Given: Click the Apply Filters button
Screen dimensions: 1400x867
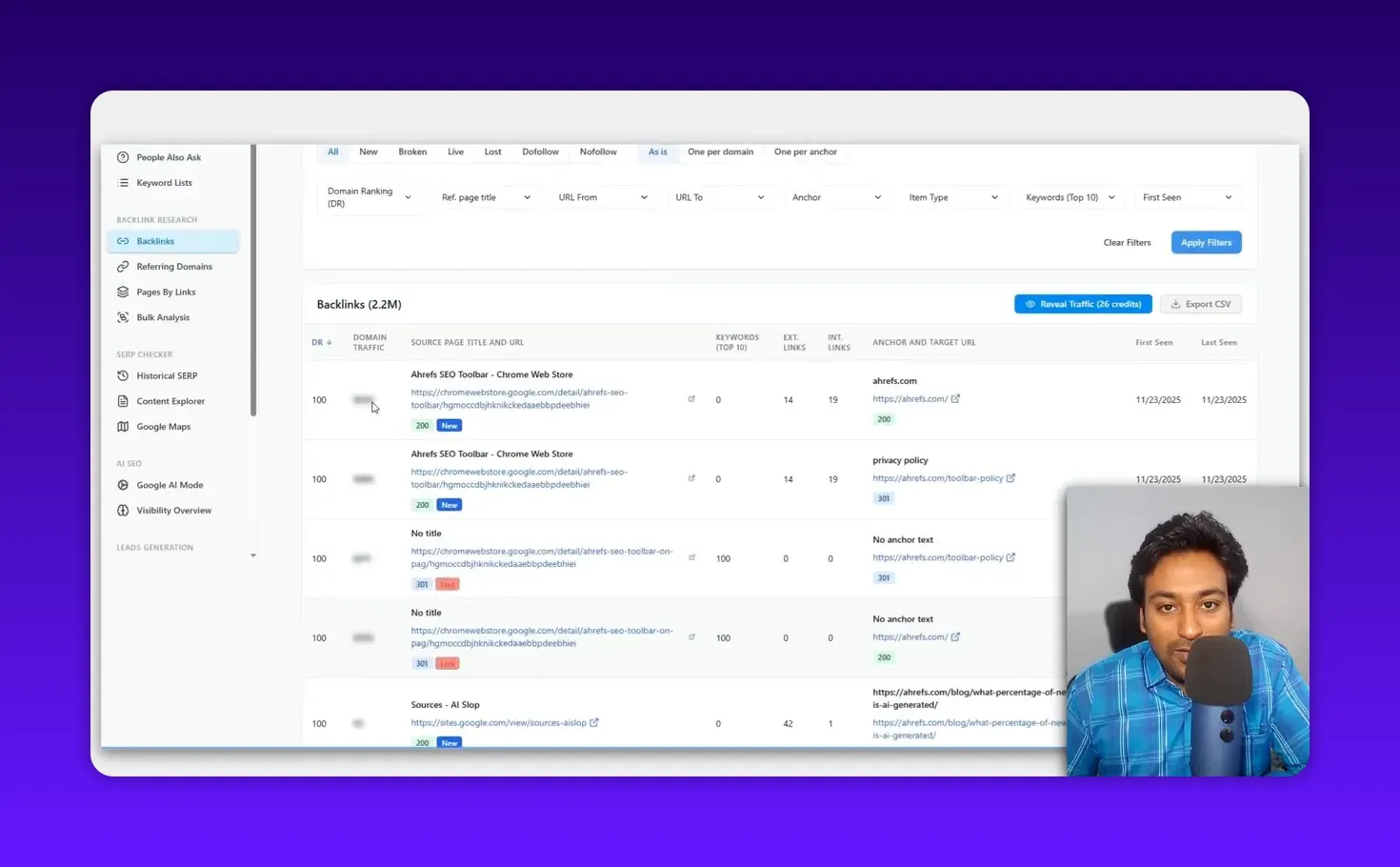Looking at the screenshot, I should pos(1206,243).
